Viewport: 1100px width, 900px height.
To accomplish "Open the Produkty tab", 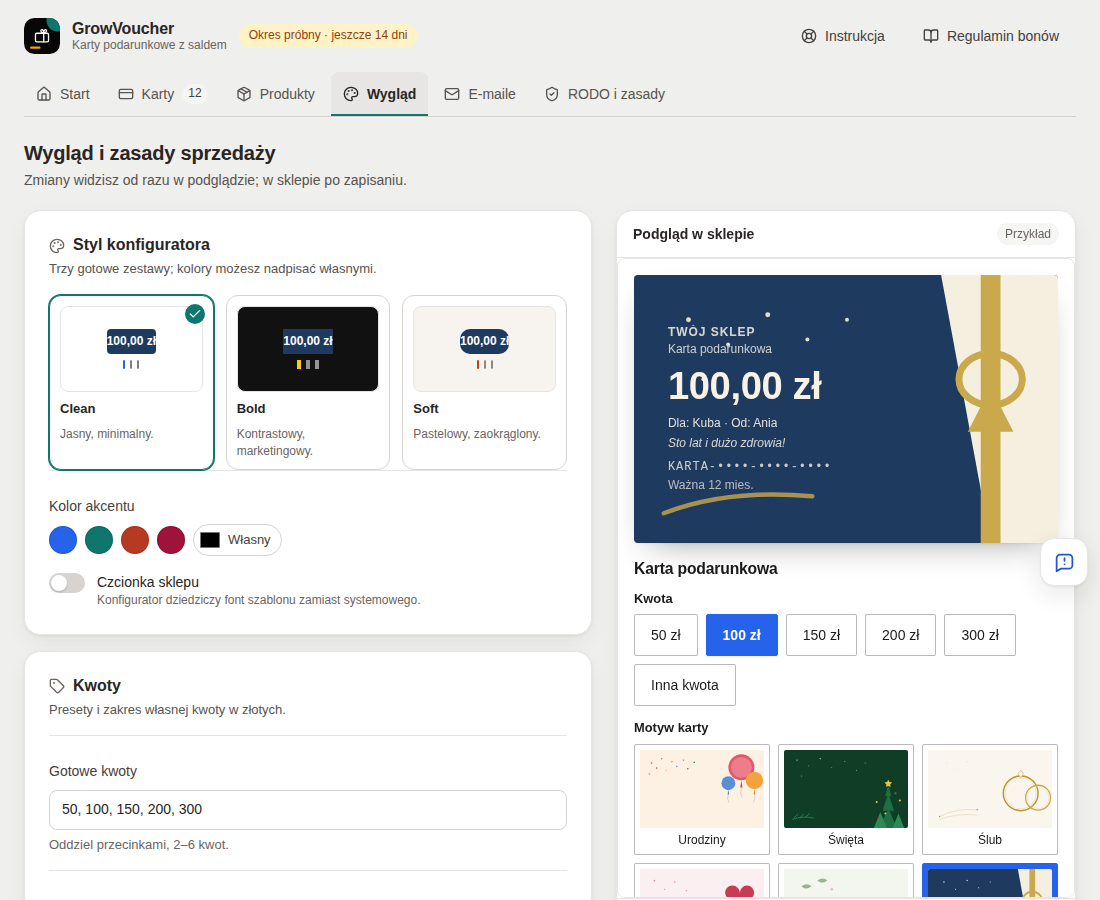I will [276, 94].
